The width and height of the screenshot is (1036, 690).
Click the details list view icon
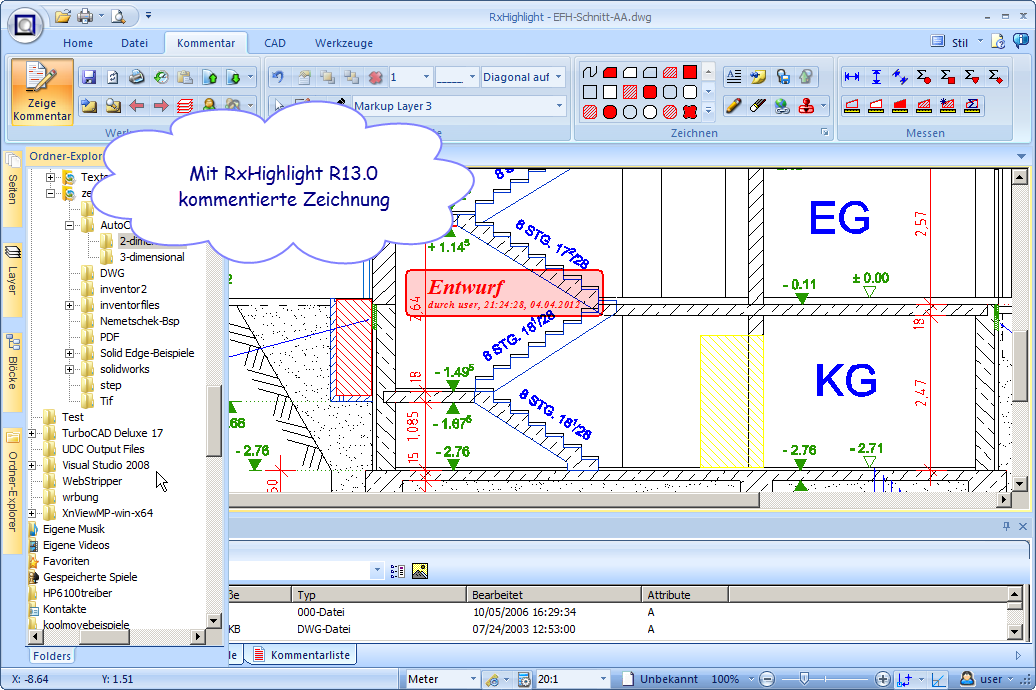click(398, 571)
